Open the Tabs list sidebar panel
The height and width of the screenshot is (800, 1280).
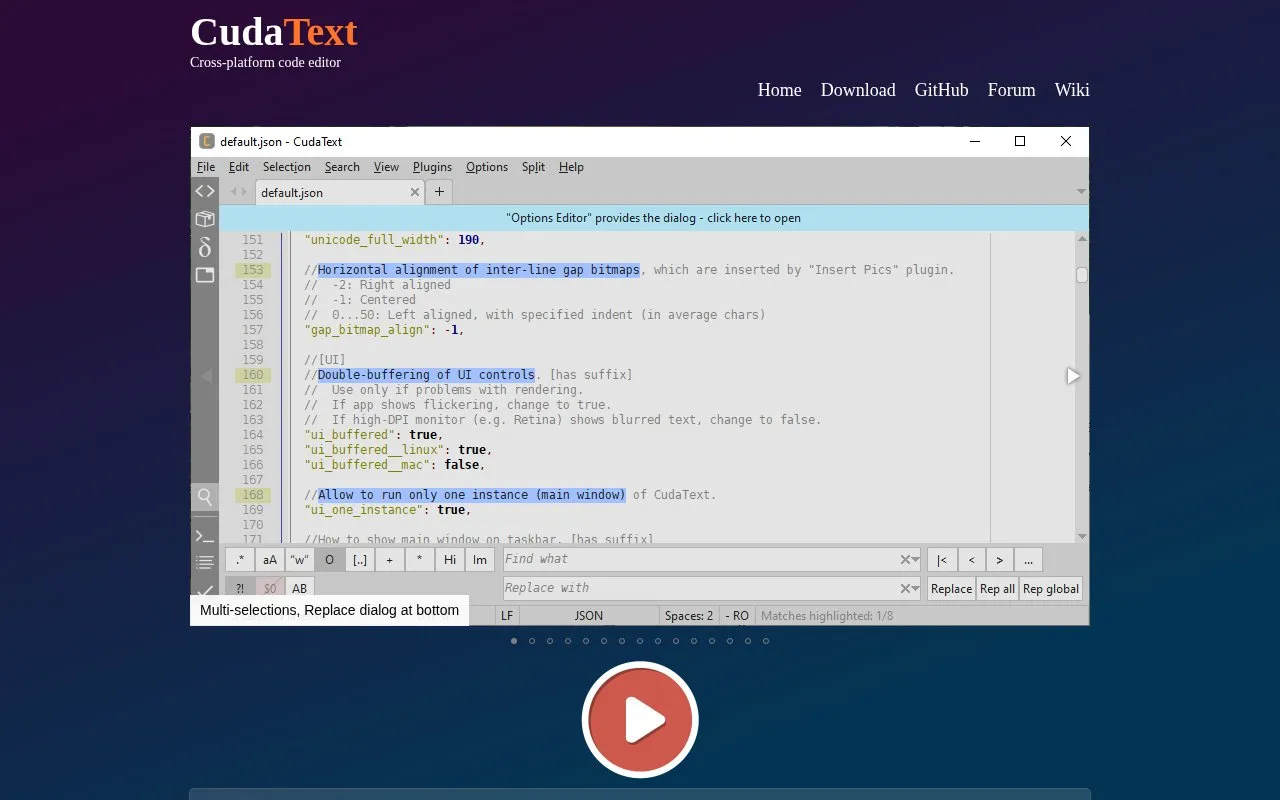[205, 275]
